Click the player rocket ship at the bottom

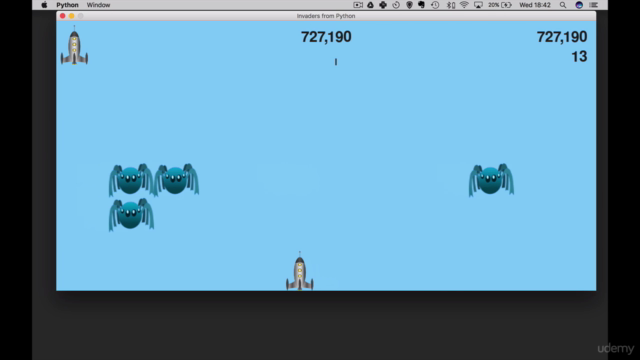pyautogui.click(x=300, y=271)
